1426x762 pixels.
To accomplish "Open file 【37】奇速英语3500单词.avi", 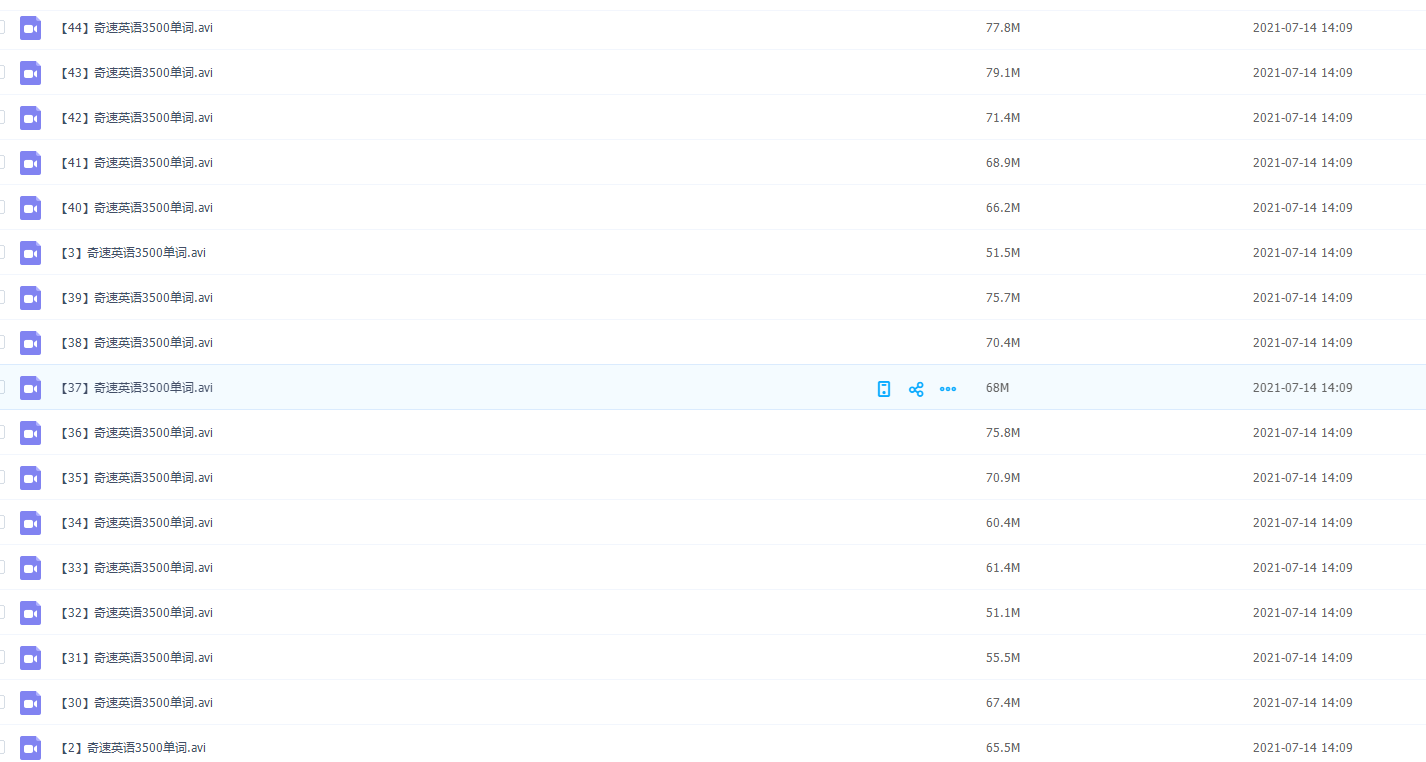I will coord(137,388).
